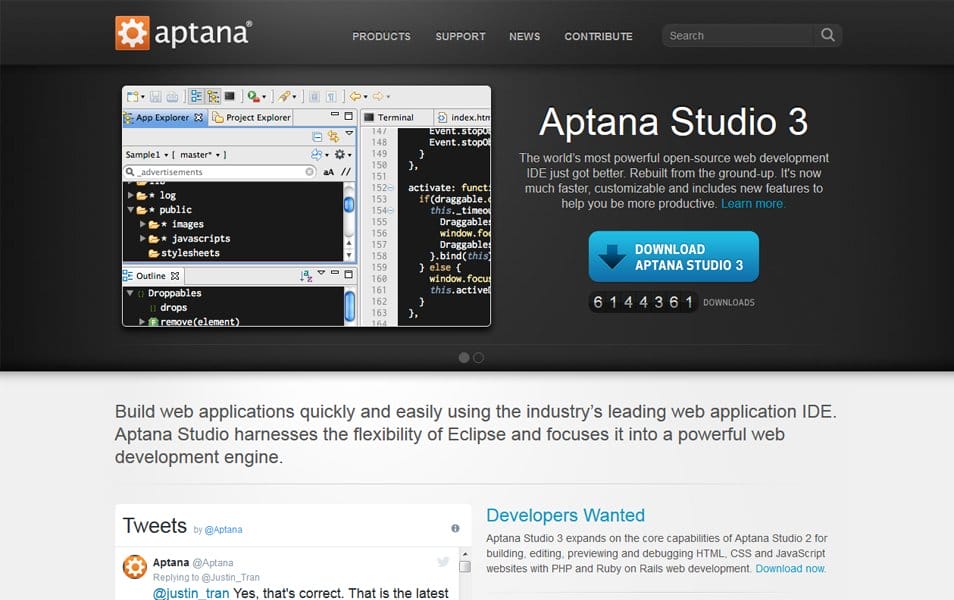Select the second carousel dot
The height and width of the screenshot is (600, 954).
(x=479, y=358)
